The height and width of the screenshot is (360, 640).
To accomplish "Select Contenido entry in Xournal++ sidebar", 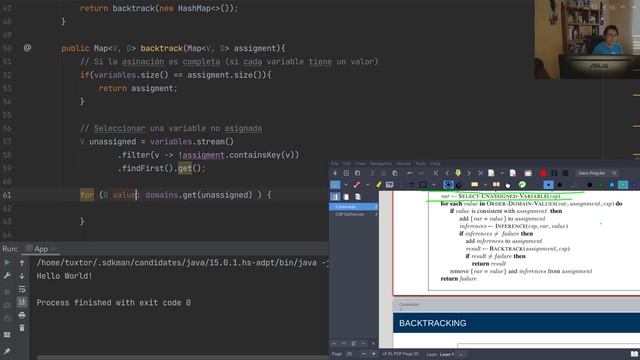I will click(353, 207).
